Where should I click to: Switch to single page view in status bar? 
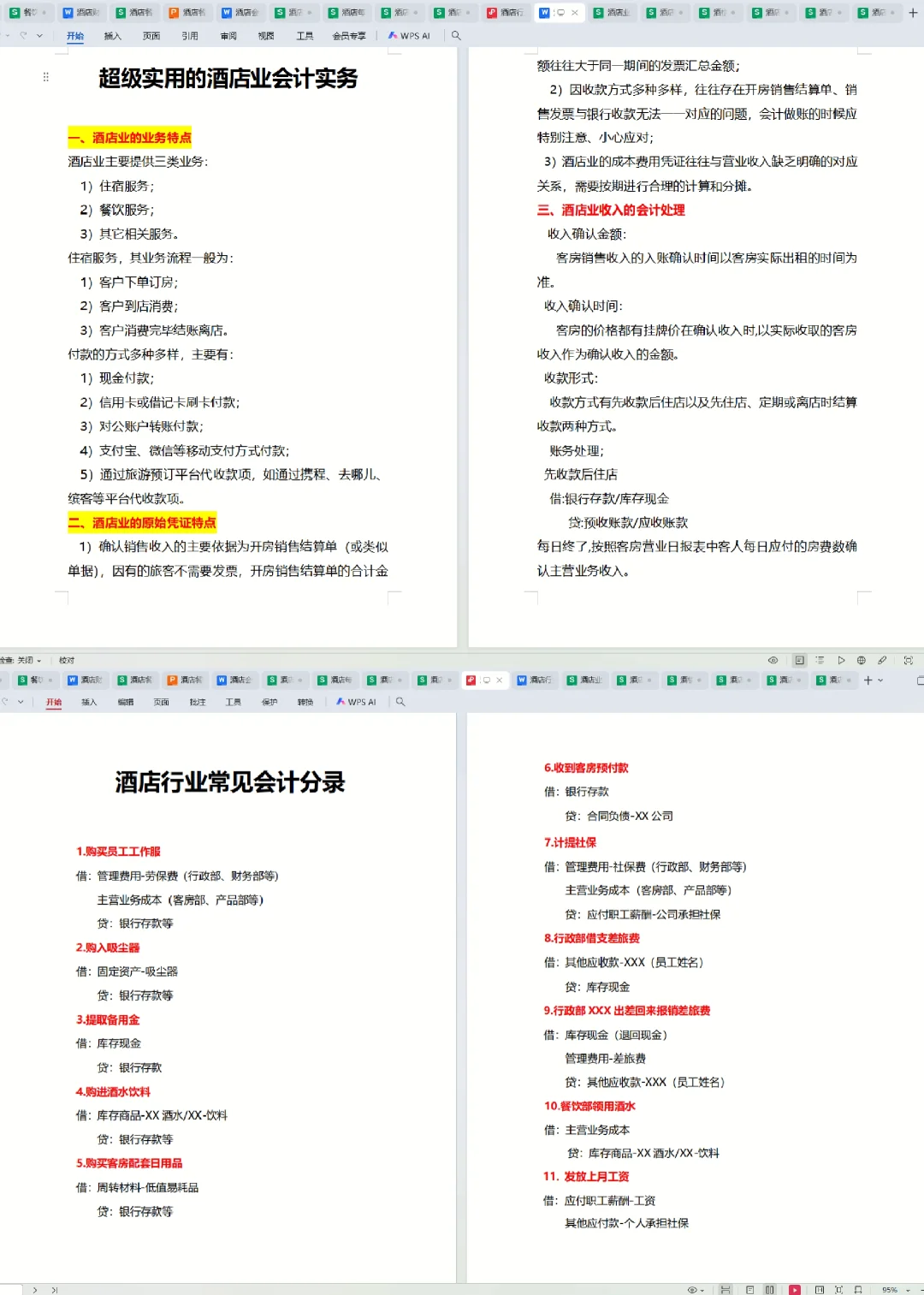coord(750,1289)
